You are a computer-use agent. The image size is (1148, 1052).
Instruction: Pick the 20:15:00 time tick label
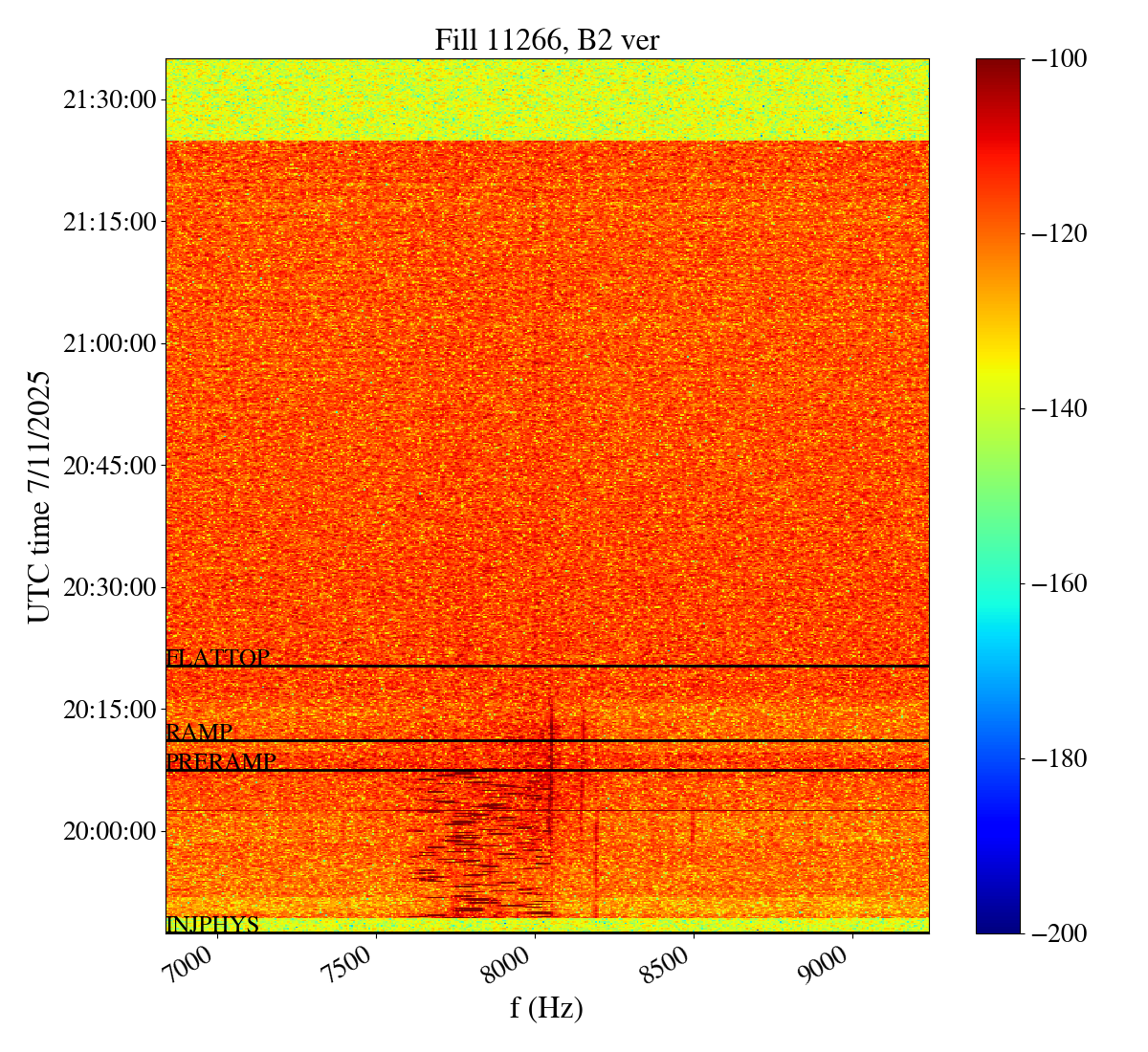click(x=109, y=710)
